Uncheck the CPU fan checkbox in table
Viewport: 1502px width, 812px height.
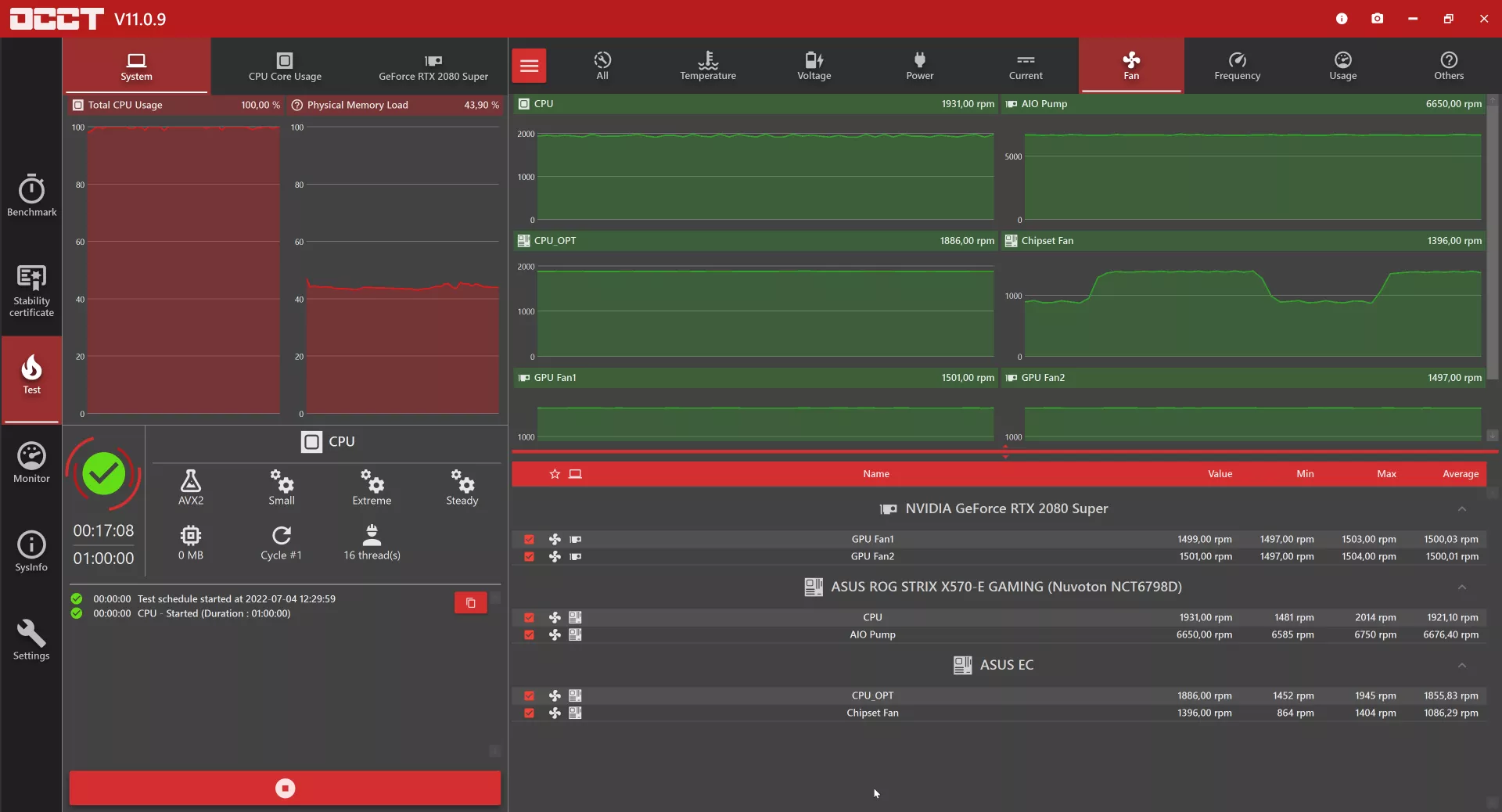click(x=530, y=618)
